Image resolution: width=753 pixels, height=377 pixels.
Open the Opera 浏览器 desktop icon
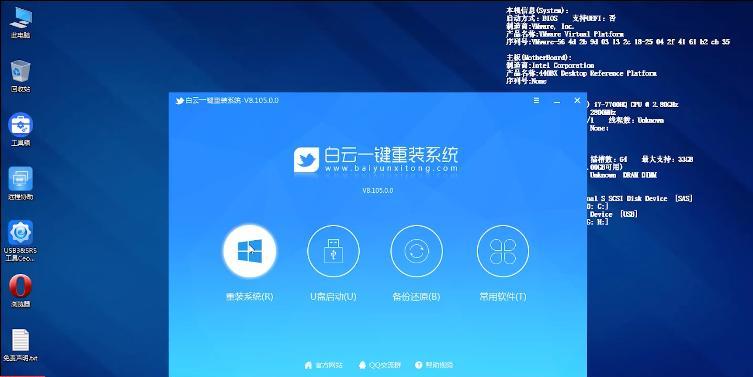coord(20,291)
